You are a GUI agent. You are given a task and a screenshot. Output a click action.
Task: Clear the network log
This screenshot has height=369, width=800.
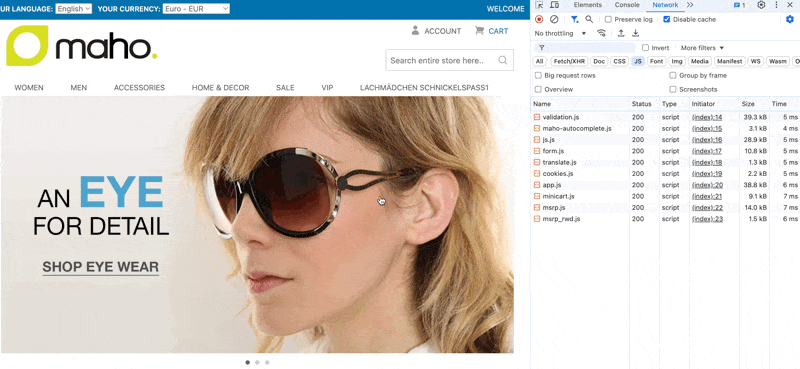point(554,19)
